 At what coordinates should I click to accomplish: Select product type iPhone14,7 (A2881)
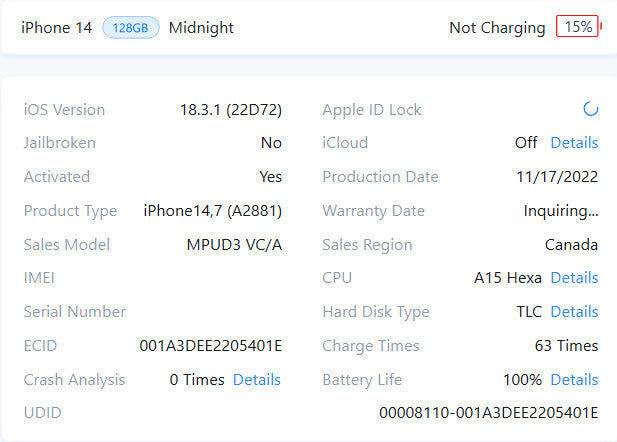click(x=212, y=211)
